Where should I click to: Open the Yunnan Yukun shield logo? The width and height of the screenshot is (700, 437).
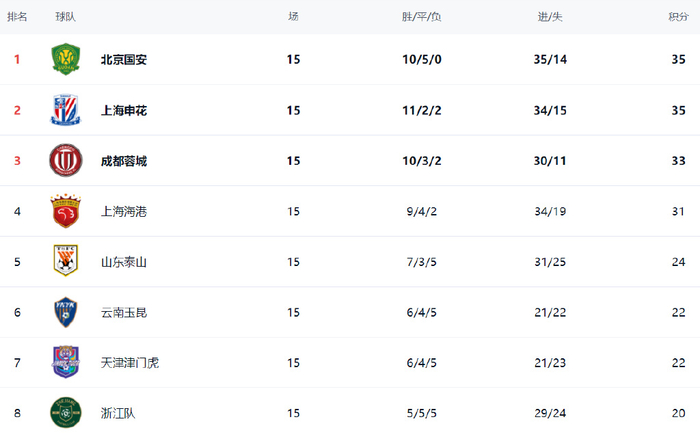[x=65, y=312]
